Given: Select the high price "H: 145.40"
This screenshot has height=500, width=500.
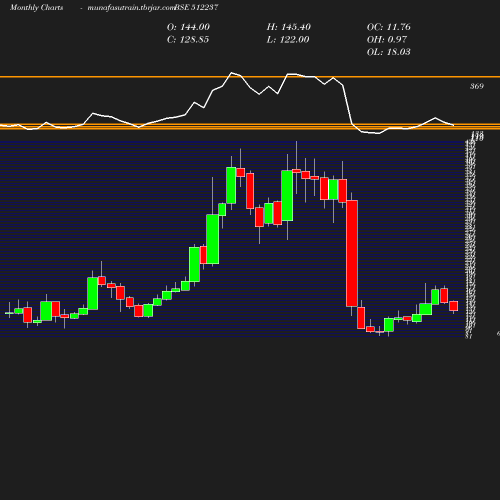Looking at the screenshot, I should 289,27.
